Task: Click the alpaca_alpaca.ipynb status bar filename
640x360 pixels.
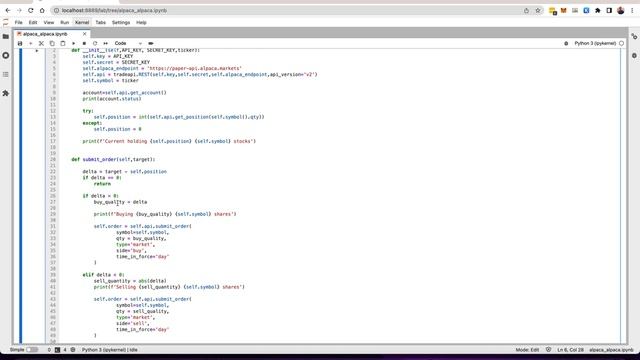Action: (x=611, y=350)
